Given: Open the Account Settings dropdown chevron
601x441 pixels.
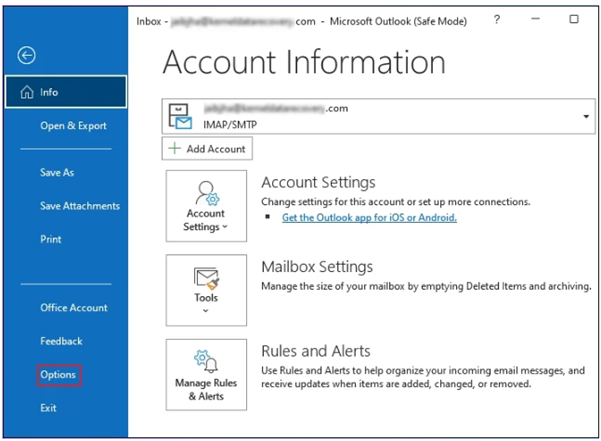Looking at the screenshot, I should click(225, 227).
